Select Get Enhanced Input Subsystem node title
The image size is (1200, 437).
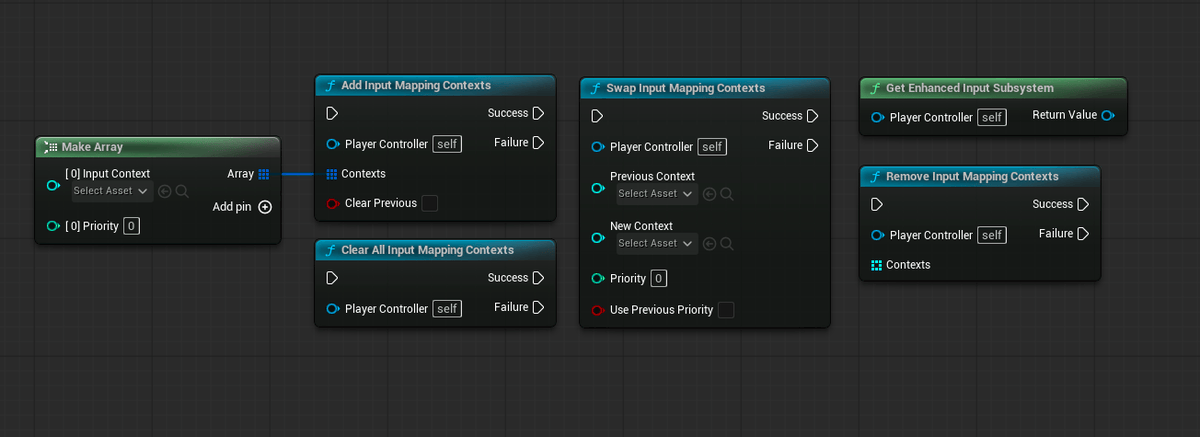[x=969, y=88]
